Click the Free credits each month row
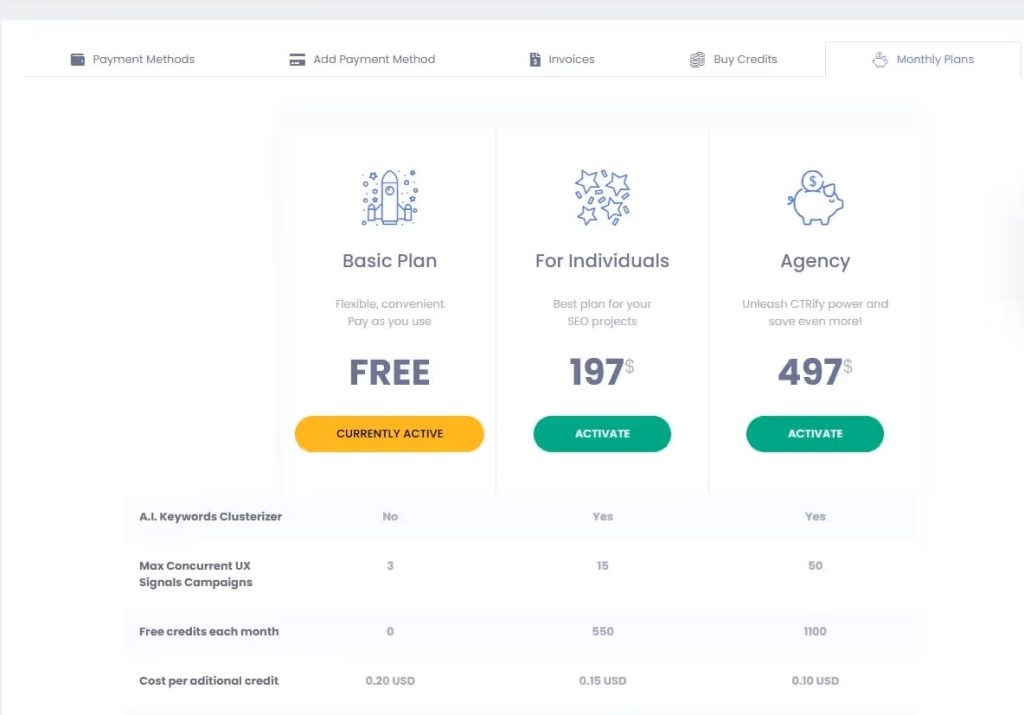The width and height of the screenshot is (1024, 715). pos(210,631)
